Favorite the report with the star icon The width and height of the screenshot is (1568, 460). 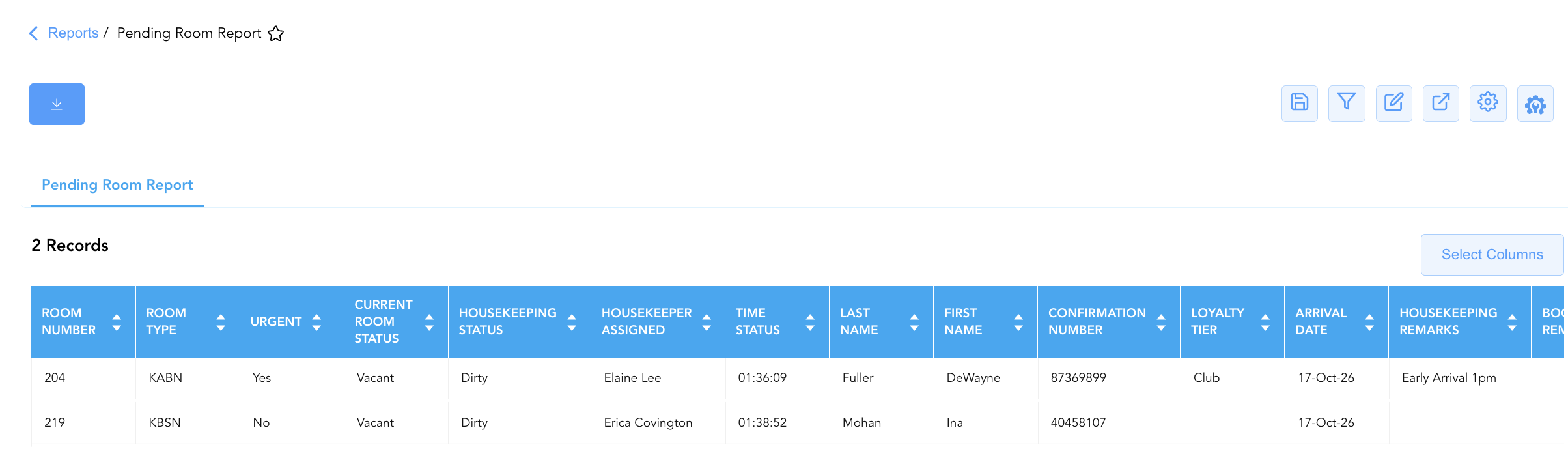click(276, 33)
